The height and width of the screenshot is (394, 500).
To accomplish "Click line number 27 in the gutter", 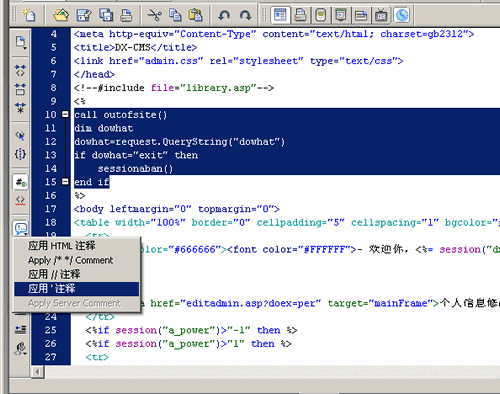I will pyautogui.click(x=51, y=357).
